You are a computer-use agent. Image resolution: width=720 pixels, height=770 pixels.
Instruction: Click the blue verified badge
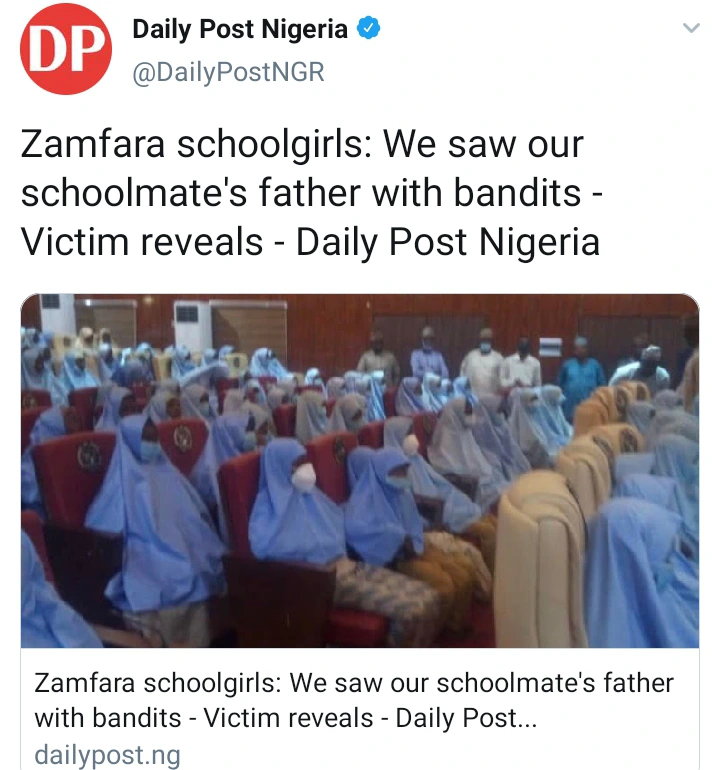pos(368,28)
